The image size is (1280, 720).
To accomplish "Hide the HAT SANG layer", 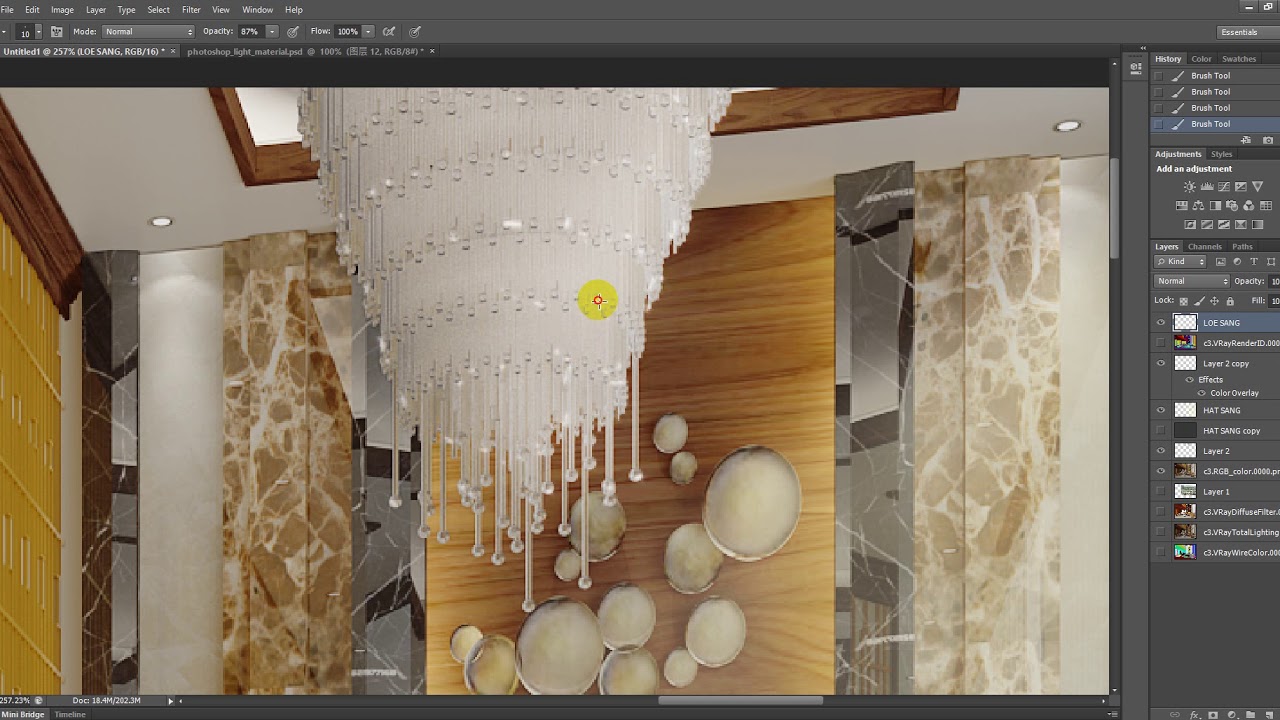I will tap(1161, 410).
